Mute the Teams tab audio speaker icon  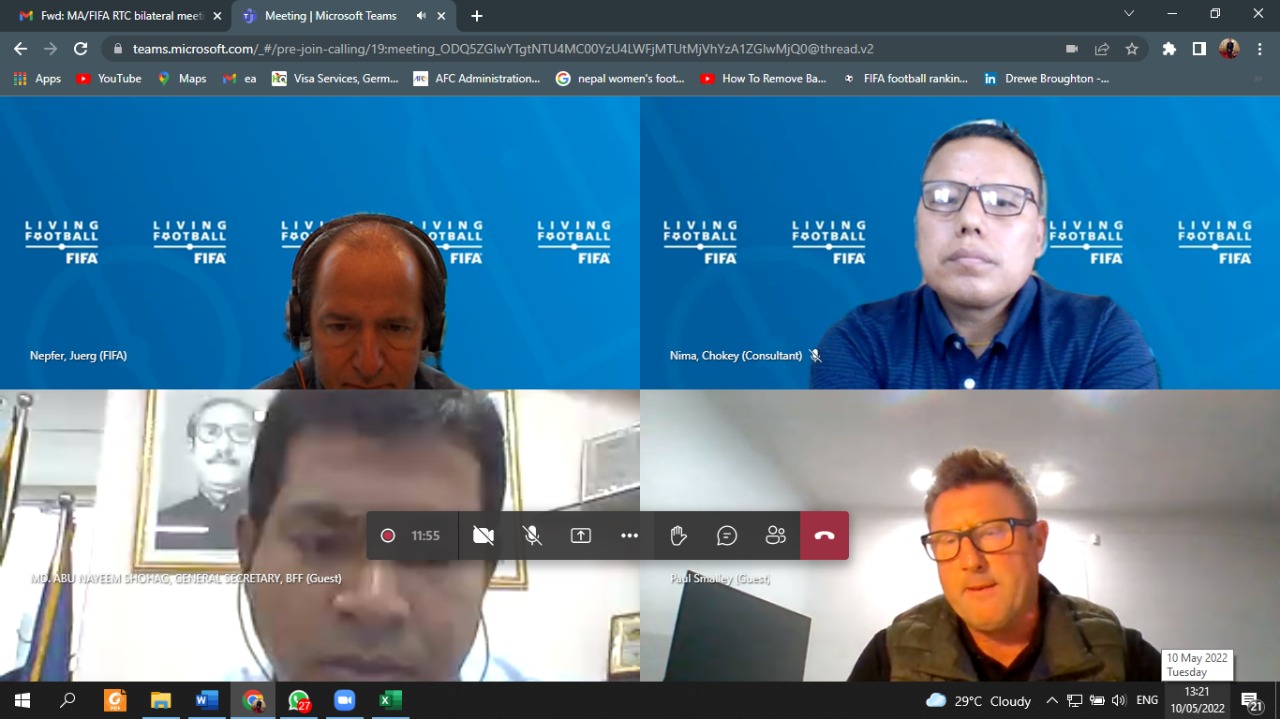point(421,16)
